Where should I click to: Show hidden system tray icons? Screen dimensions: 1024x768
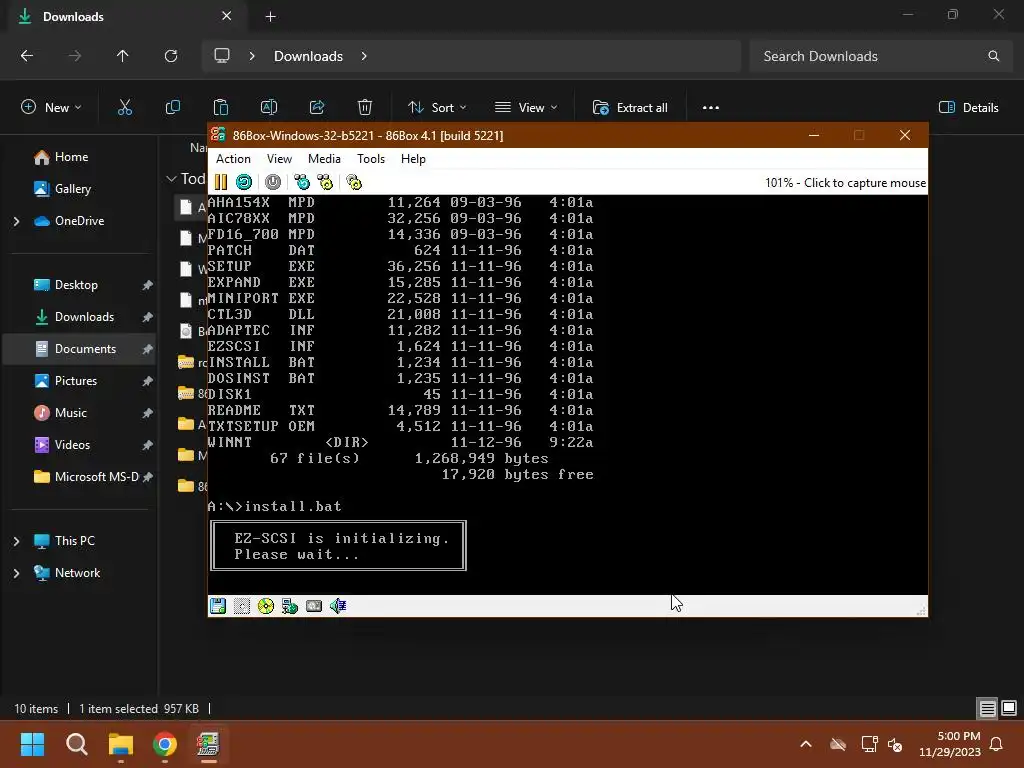(806, 744)
